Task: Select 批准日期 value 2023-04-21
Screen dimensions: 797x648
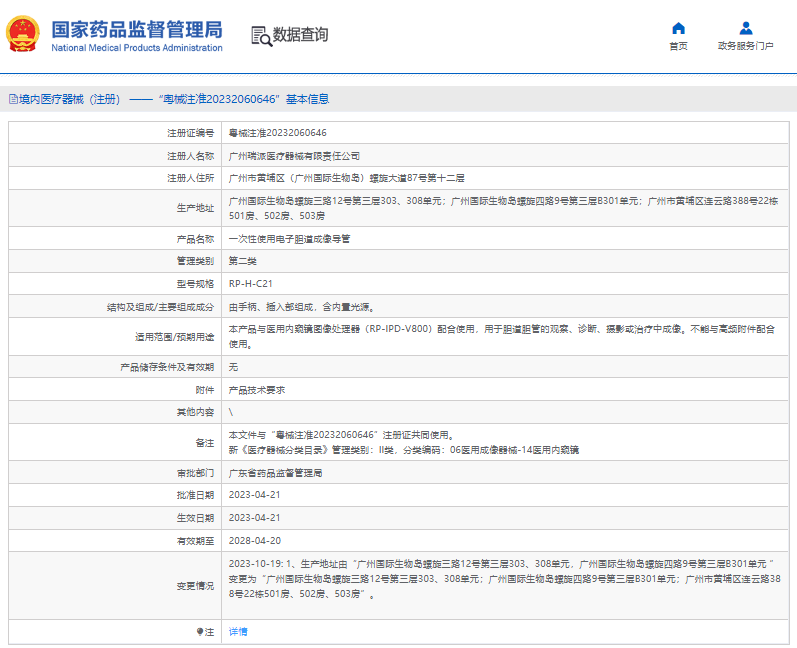Action: (x=254, y=495)
